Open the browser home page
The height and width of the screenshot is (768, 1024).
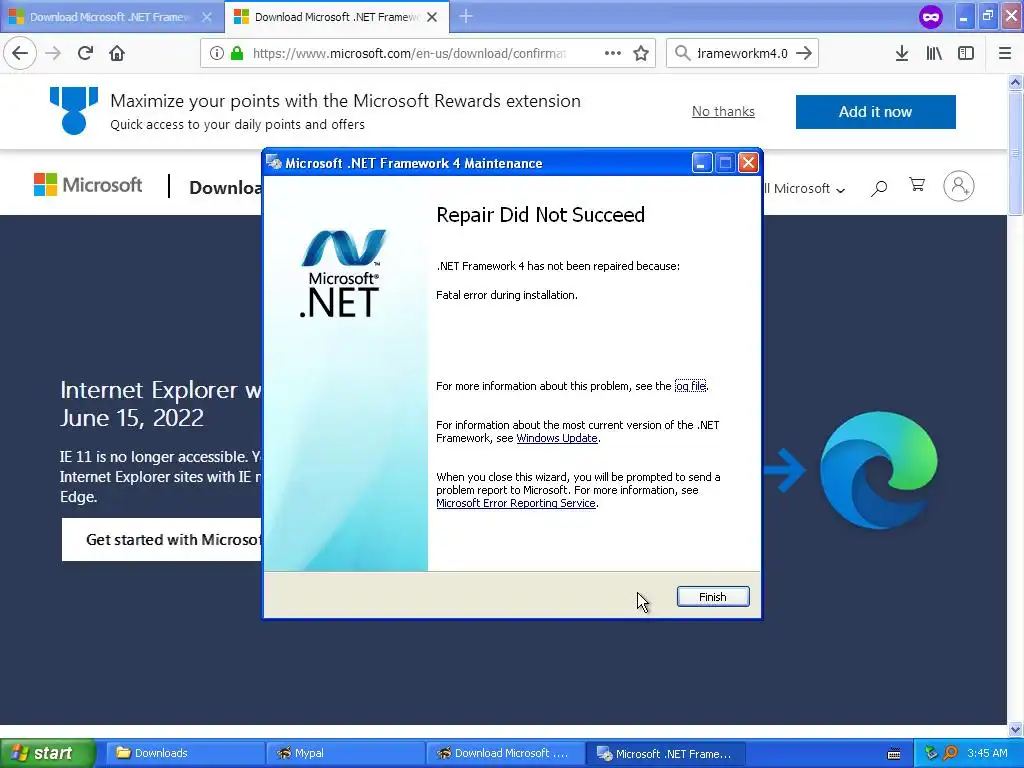click(x=117, y=53)
